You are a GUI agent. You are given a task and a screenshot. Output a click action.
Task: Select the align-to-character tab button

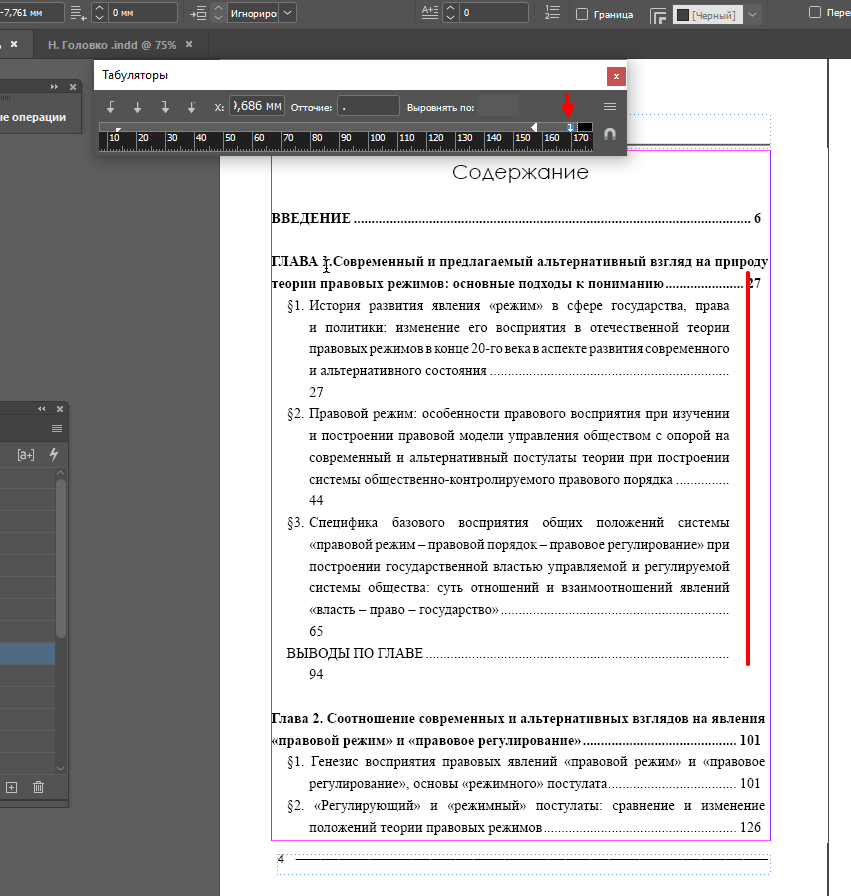click(191, 106)
